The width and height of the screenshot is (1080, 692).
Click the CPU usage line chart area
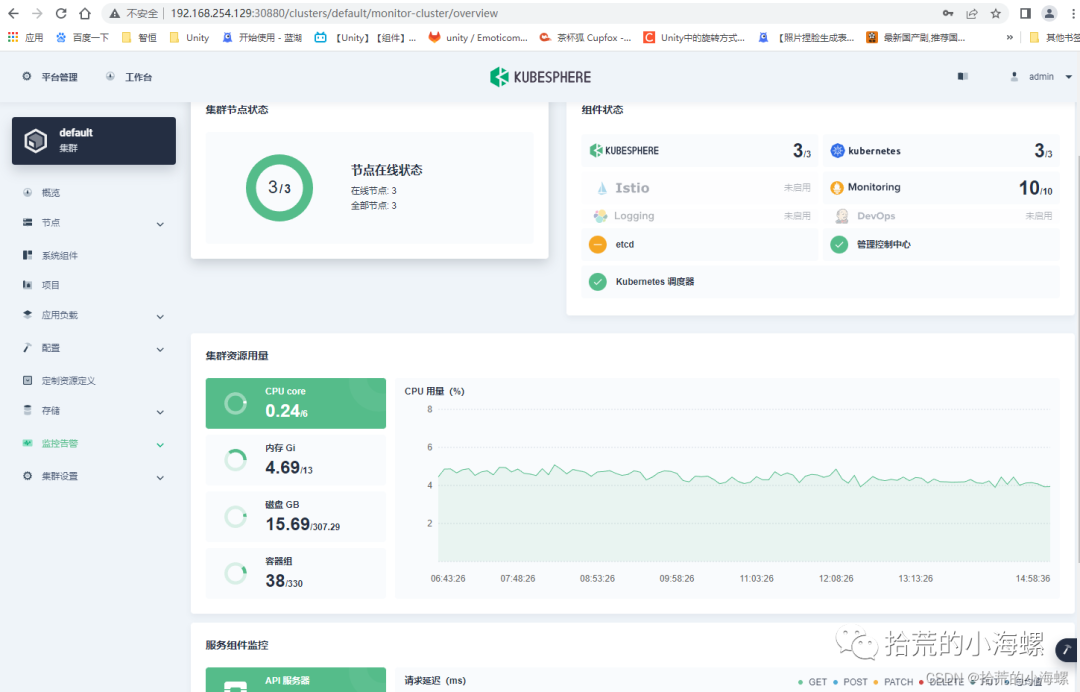click(744, 485)
